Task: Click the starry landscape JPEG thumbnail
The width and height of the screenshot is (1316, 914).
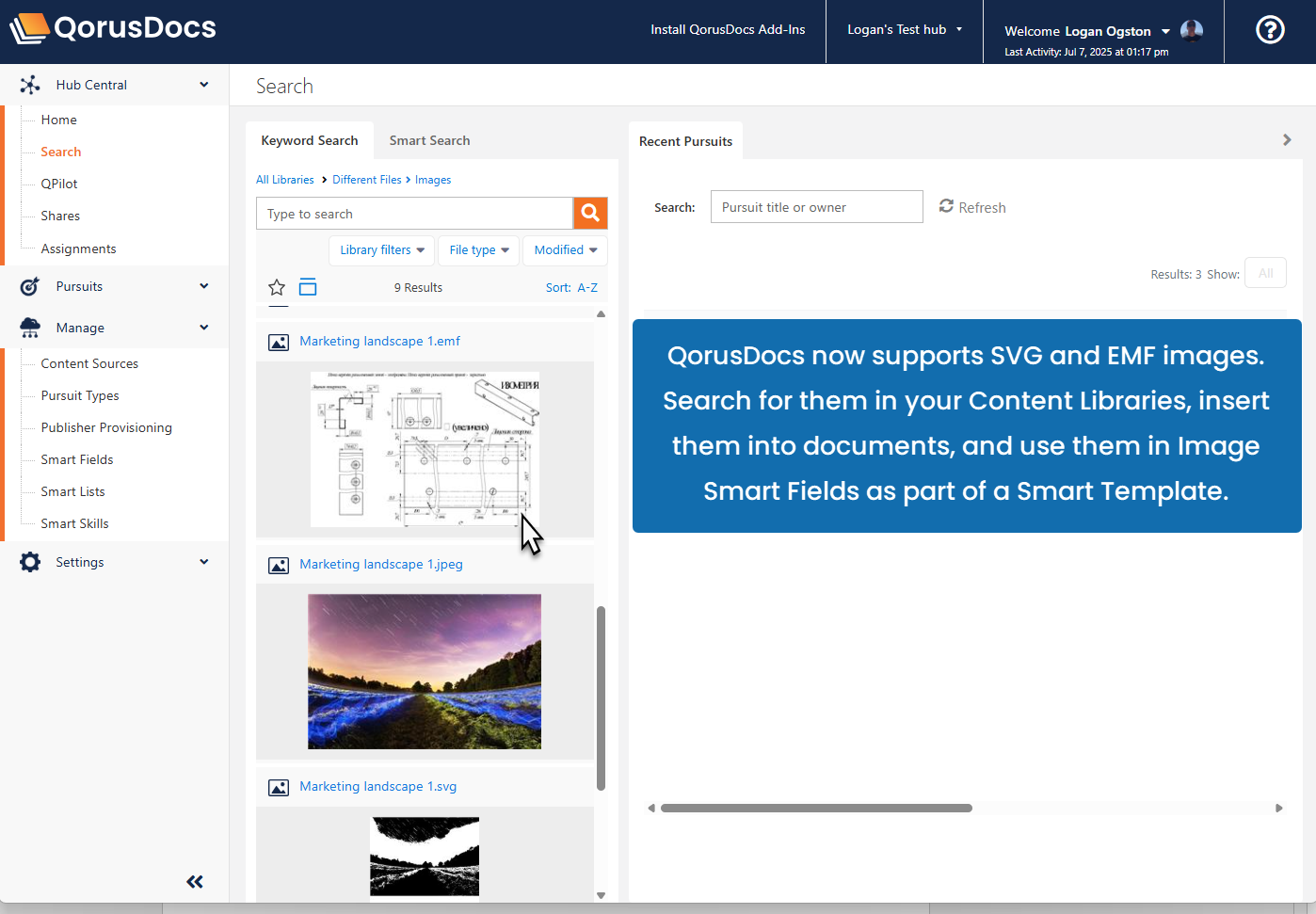Action: click(425, 671)
